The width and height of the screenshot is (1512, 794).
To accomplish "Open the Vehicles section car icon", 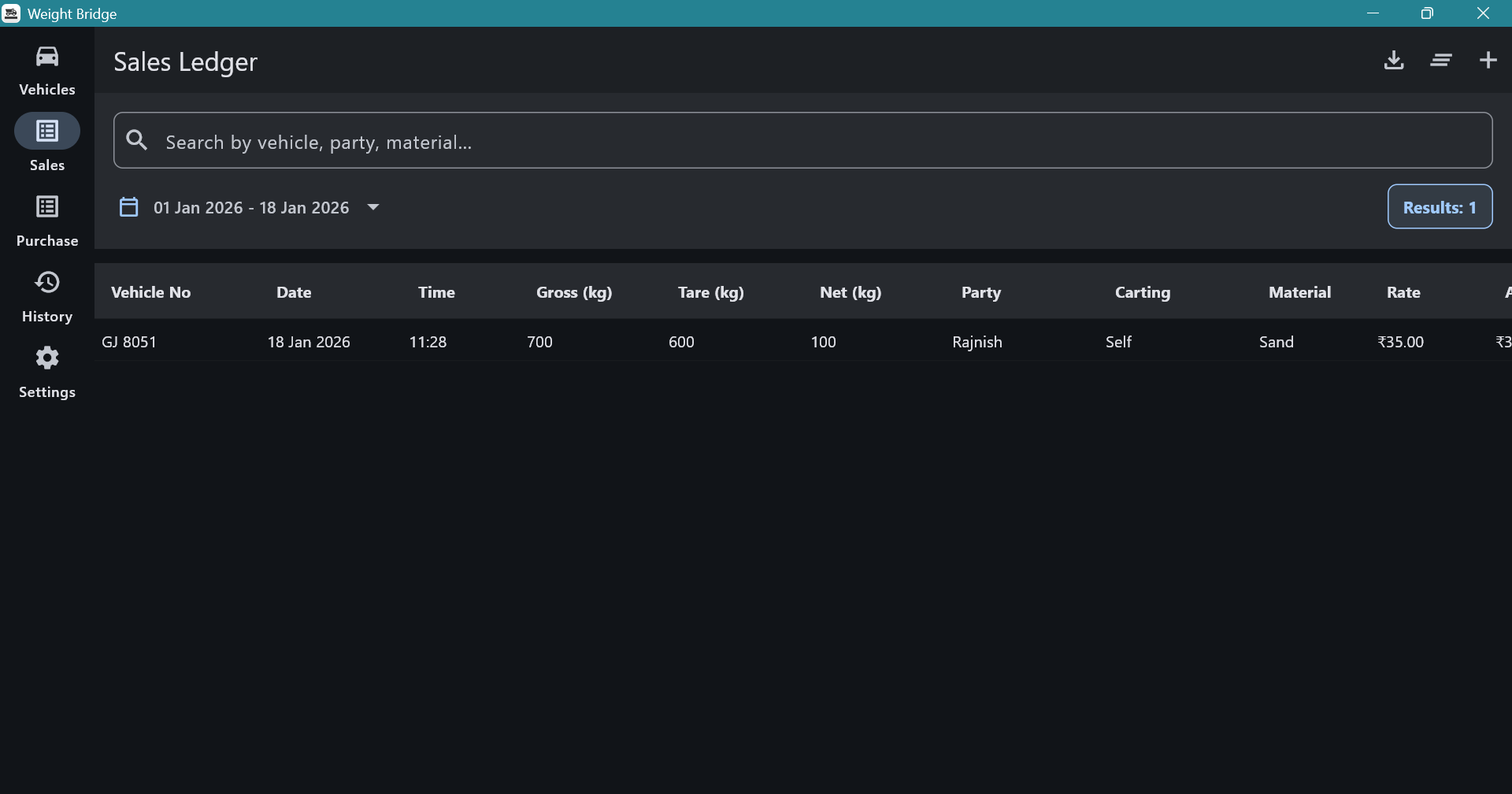I will (47, 56).
